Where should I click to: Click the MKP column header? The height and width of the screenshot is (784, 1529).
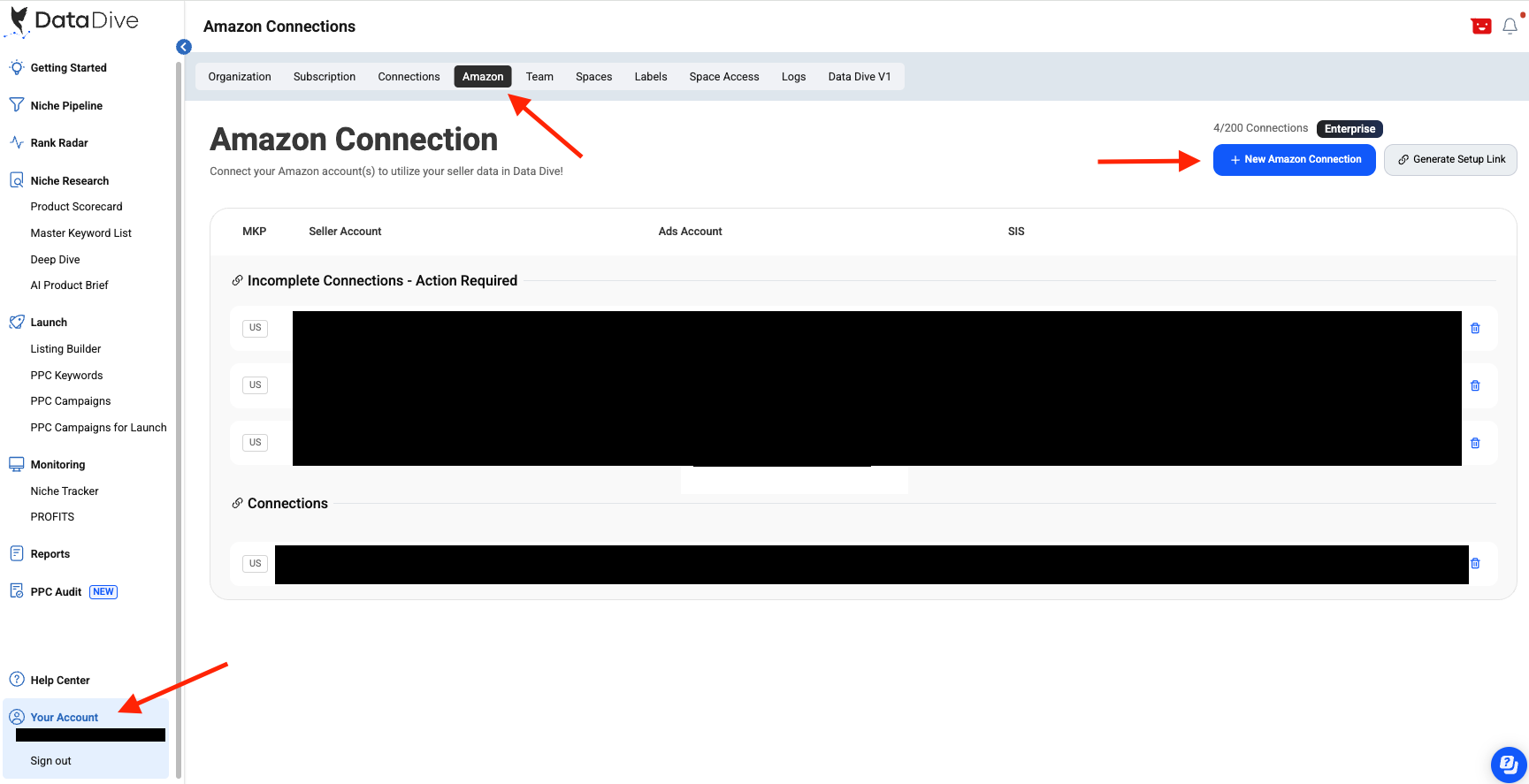(254, 232)
